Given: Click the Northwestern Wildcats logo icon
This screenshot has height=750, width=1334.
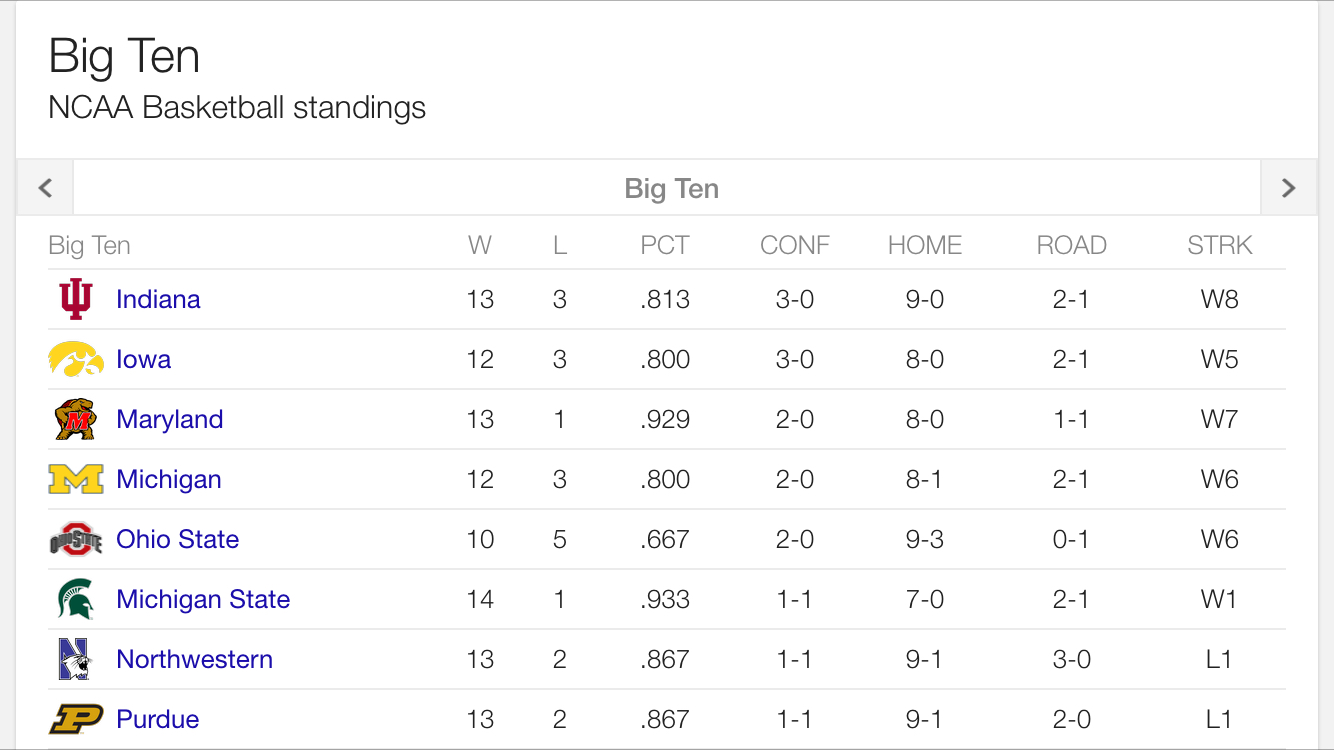Looking at the screenshot, I should pos(76,659).
